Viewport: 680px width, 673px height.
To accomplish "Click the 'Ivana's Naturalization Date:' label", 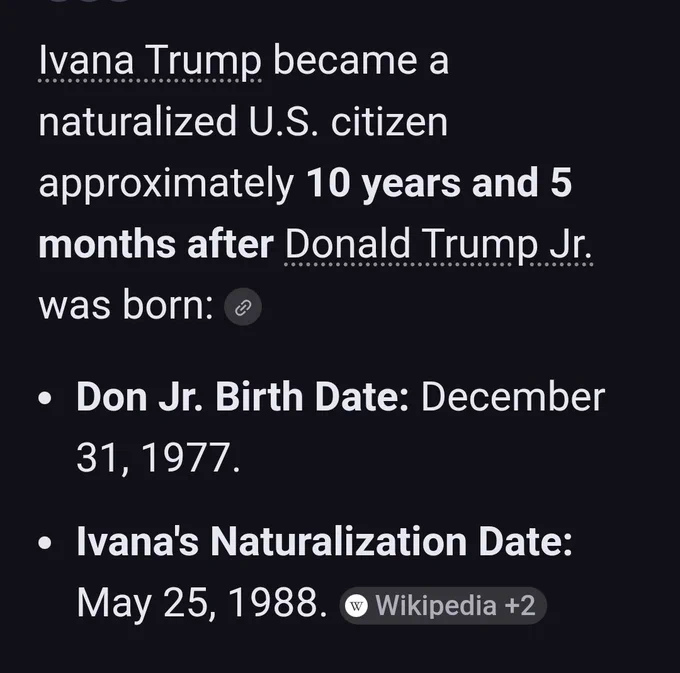I will (x=324, y=542).
